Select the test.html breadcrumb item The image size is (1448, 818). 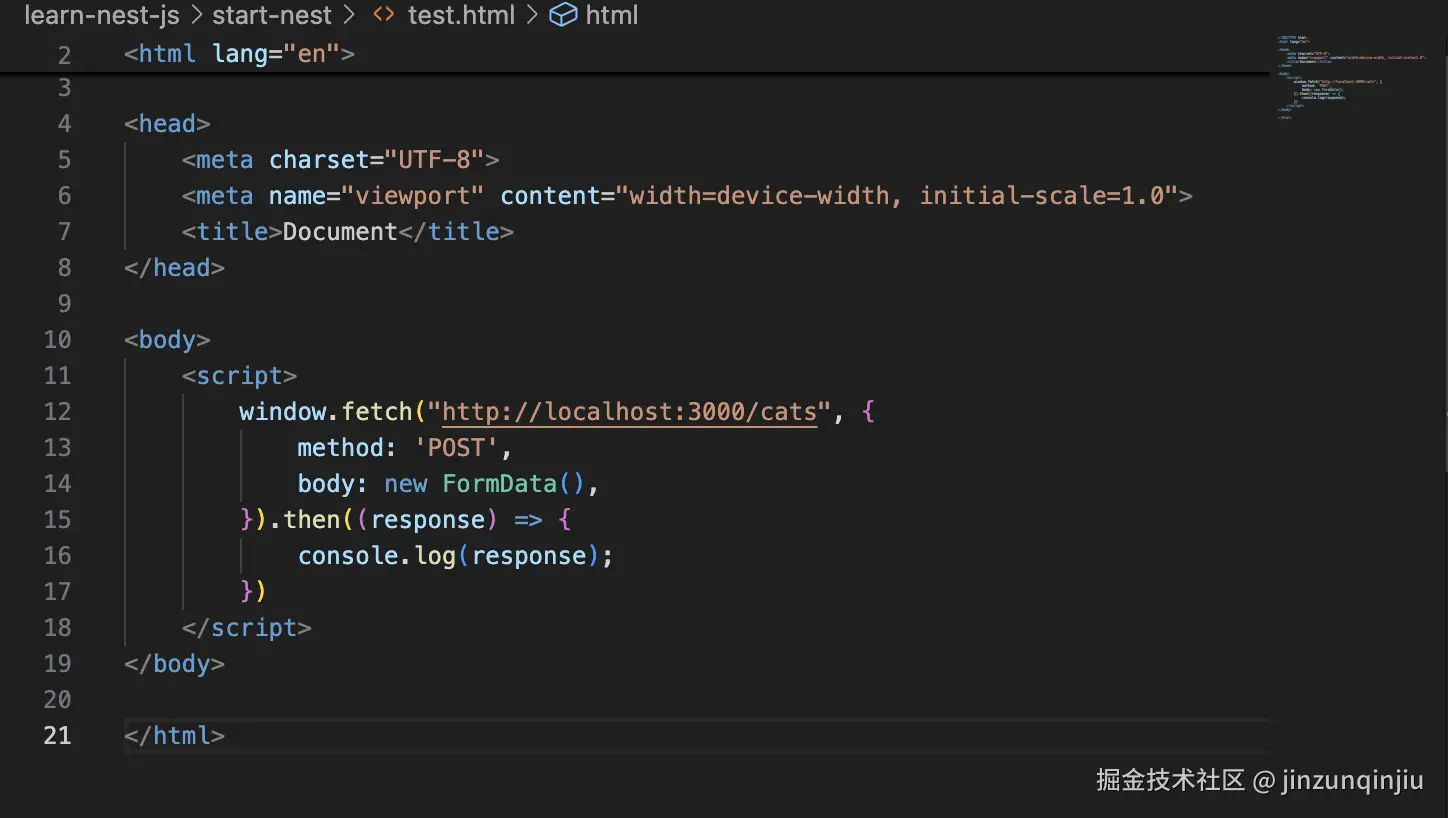coord(461,16)
